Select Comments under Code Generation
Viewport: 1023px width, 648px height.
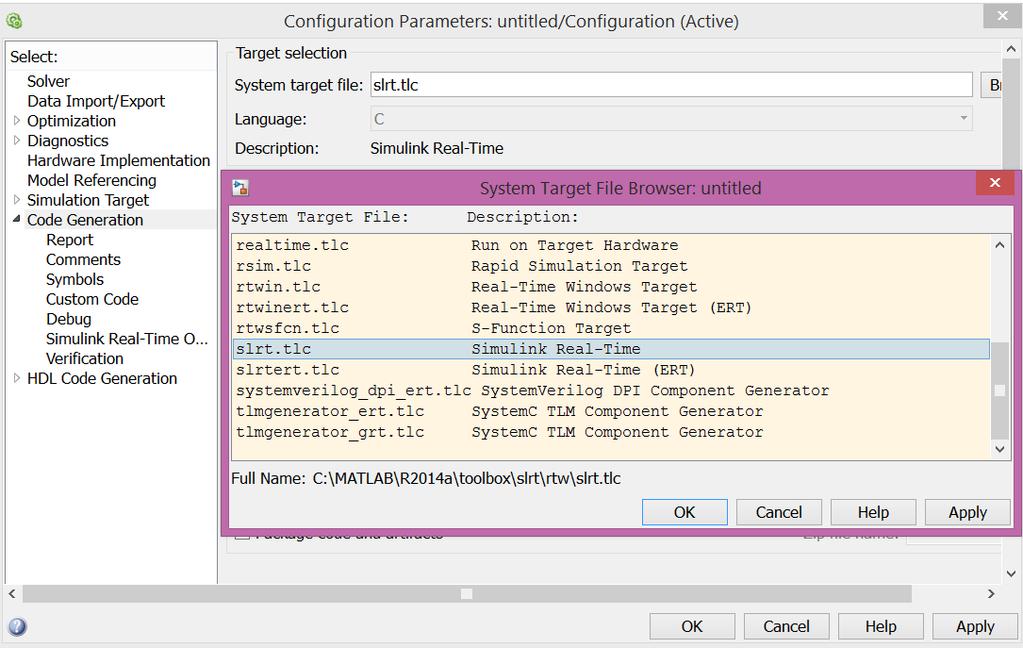(84, 260)
